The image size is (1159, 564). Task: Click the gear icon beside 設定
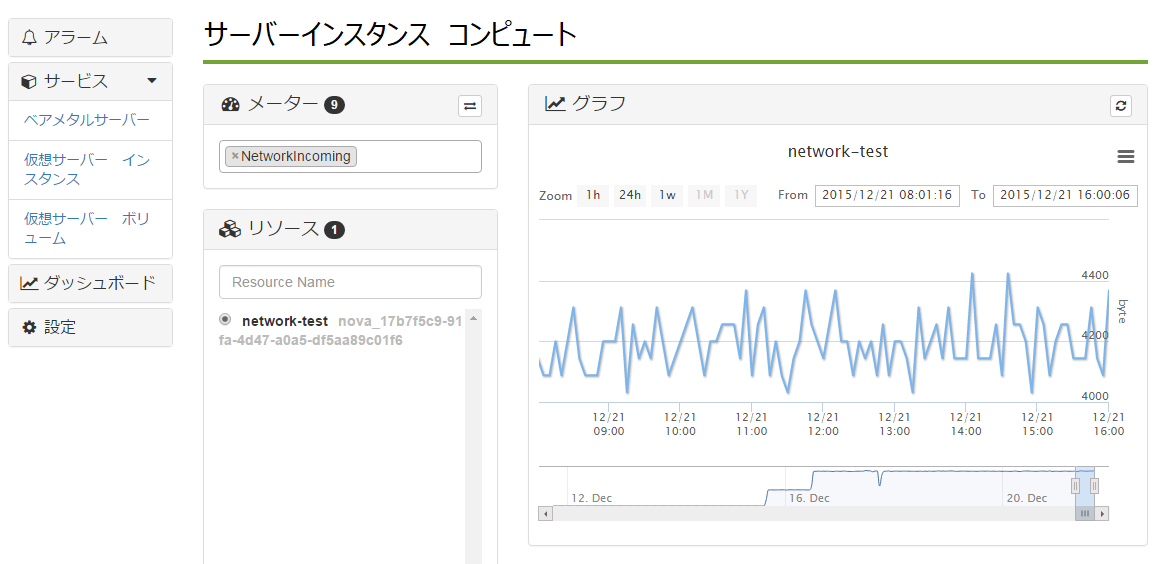click(x=29, y=327)
